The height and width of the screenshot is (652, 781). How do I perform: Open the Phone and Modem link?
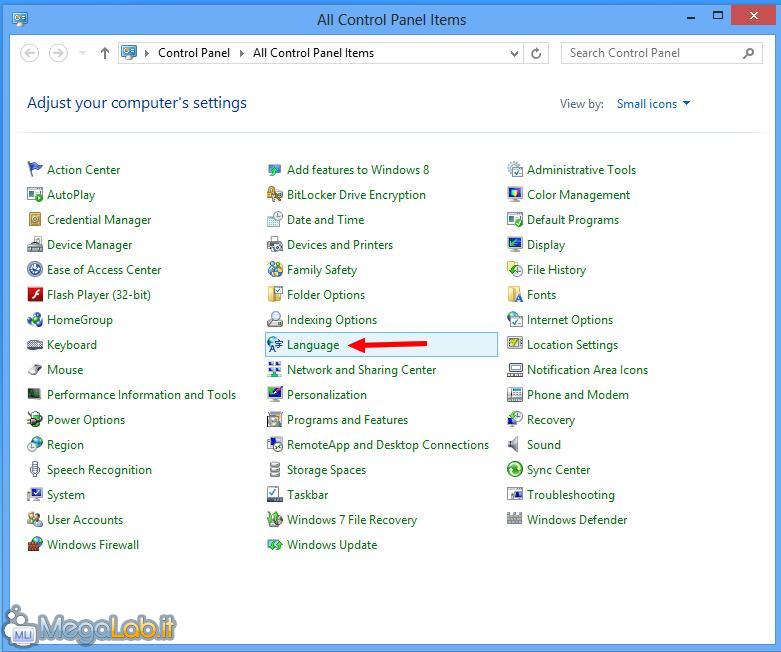pyautogui.click(x=578, y=394)
